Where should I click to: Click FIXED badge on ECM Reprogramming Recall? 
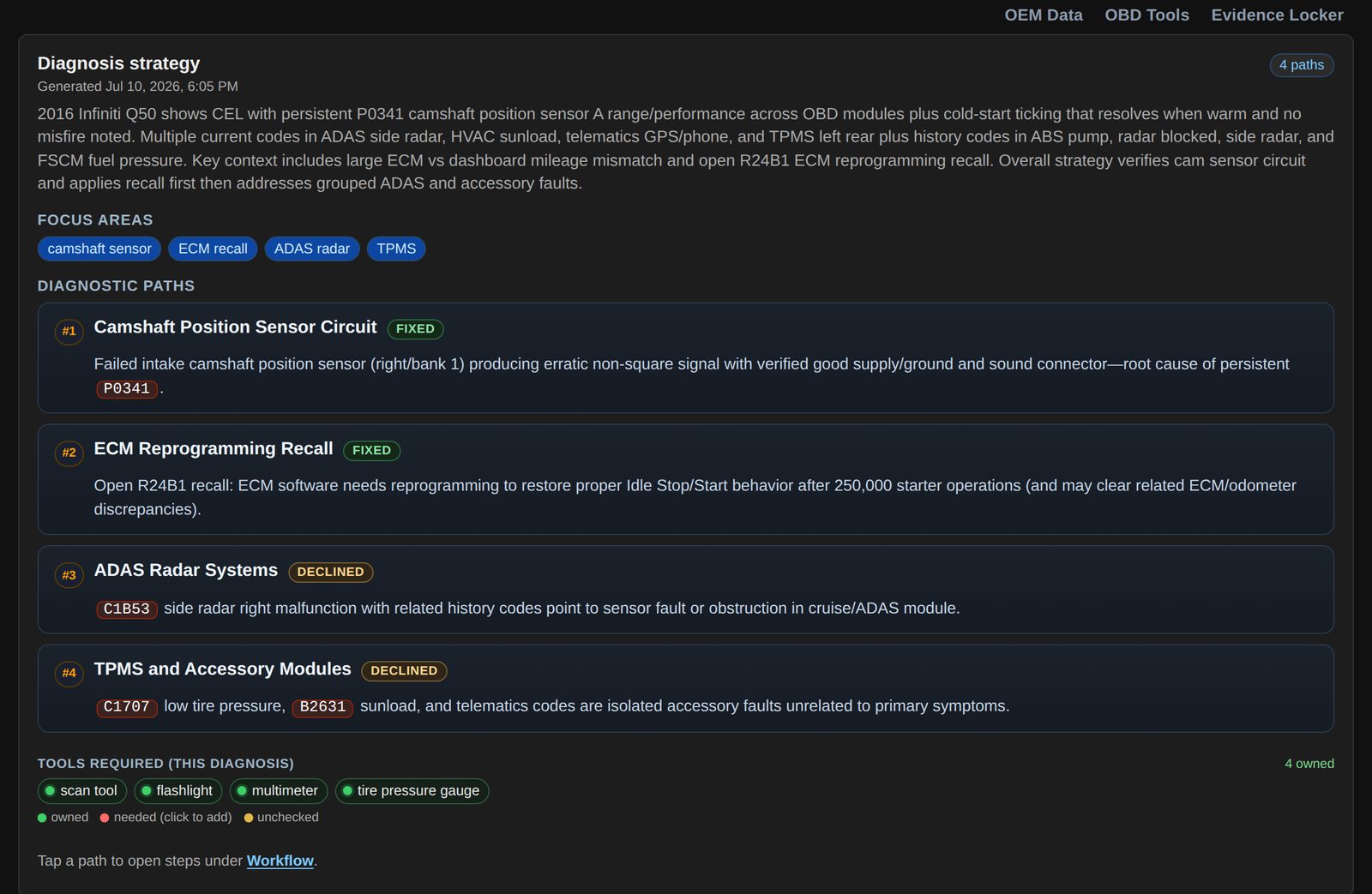tap(371, 450)
